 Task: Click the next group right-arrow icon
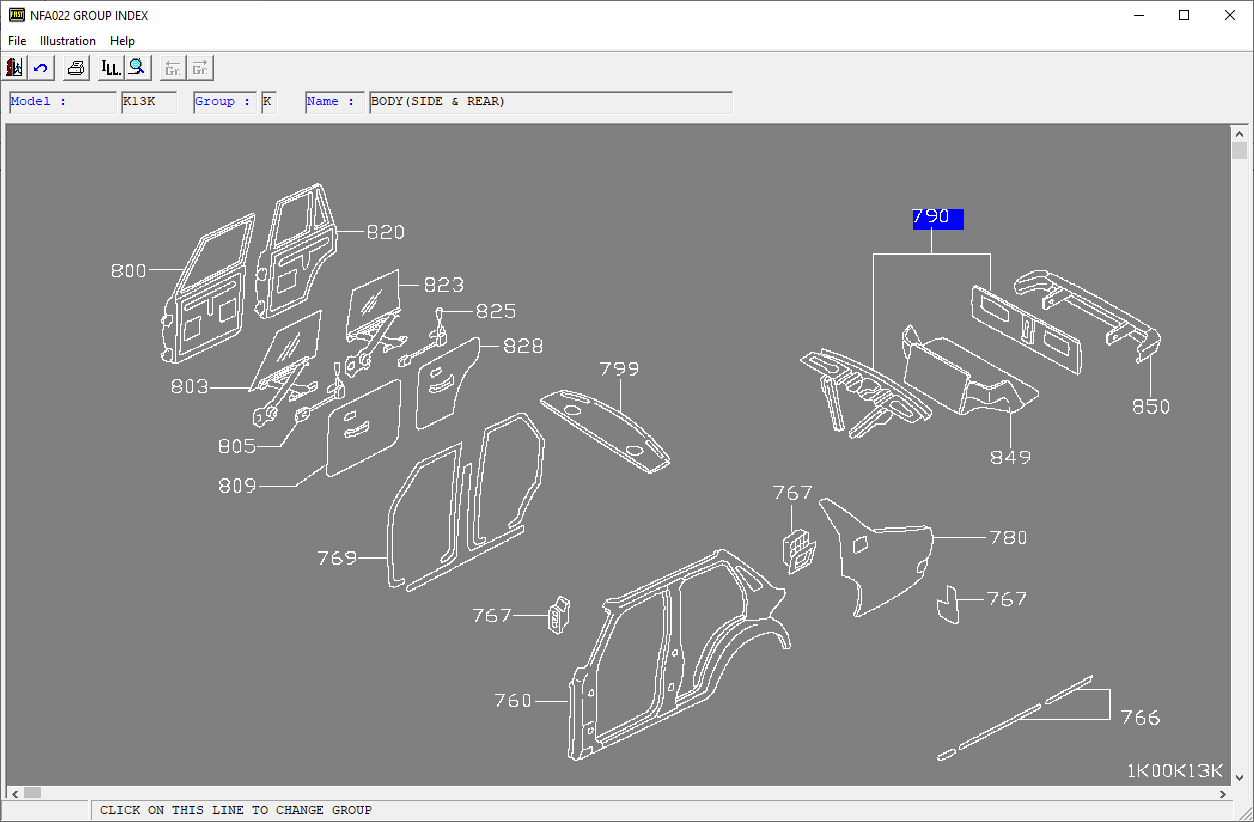(x=200, y=68)
